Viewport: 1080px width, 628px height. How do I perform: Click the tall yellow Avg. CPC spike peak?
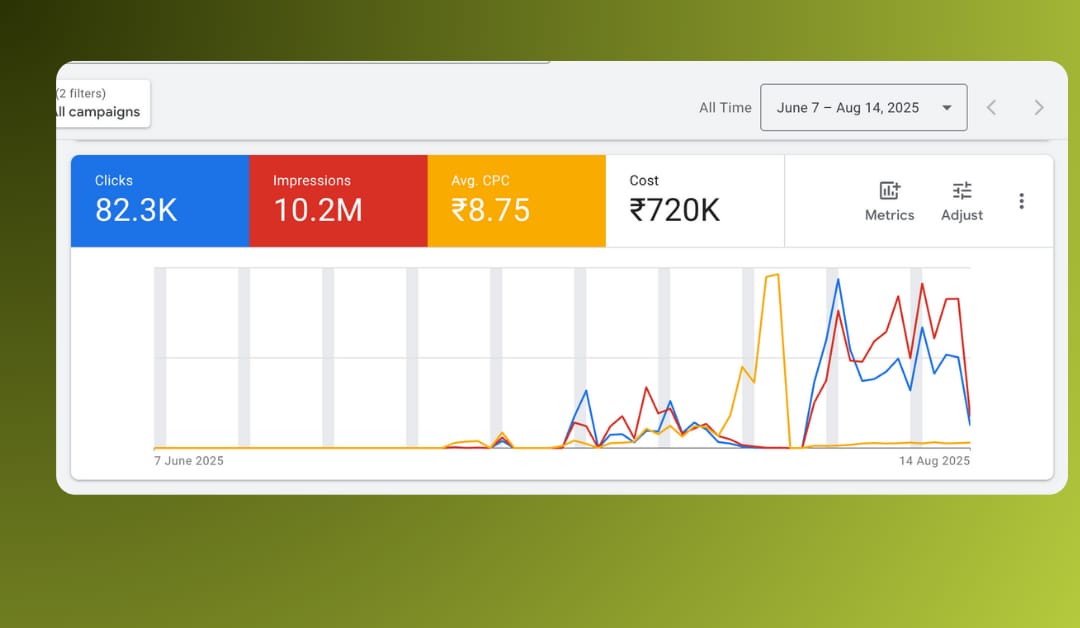(x=772, y=276)
